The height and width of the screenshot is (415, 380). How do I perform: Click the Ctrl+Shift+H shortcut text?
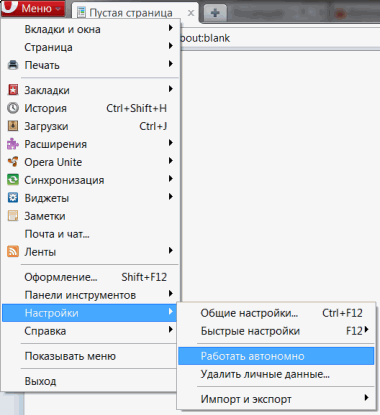pos(136,108)
